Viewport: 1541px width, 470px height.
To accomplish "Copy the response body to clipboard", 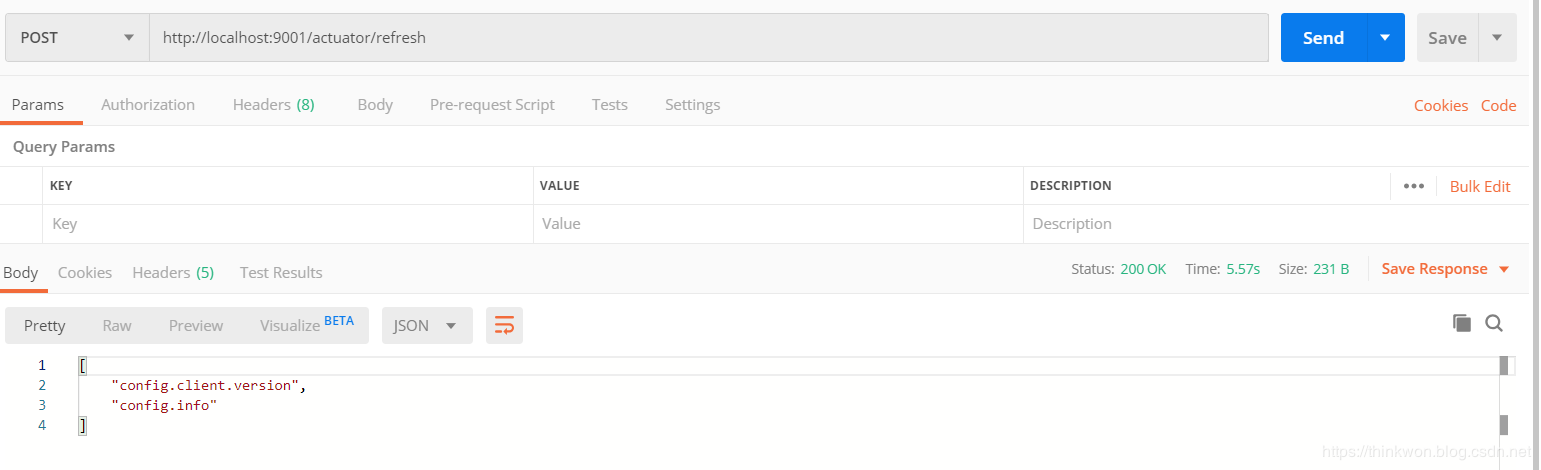I will [x=1462, y=323].
